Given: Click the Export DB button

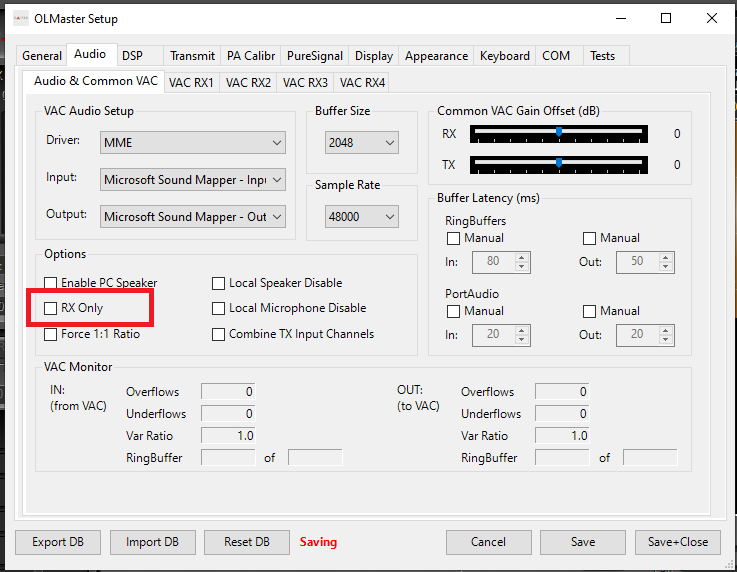Looking at the screenshot, I should click(x=58, y=542).
